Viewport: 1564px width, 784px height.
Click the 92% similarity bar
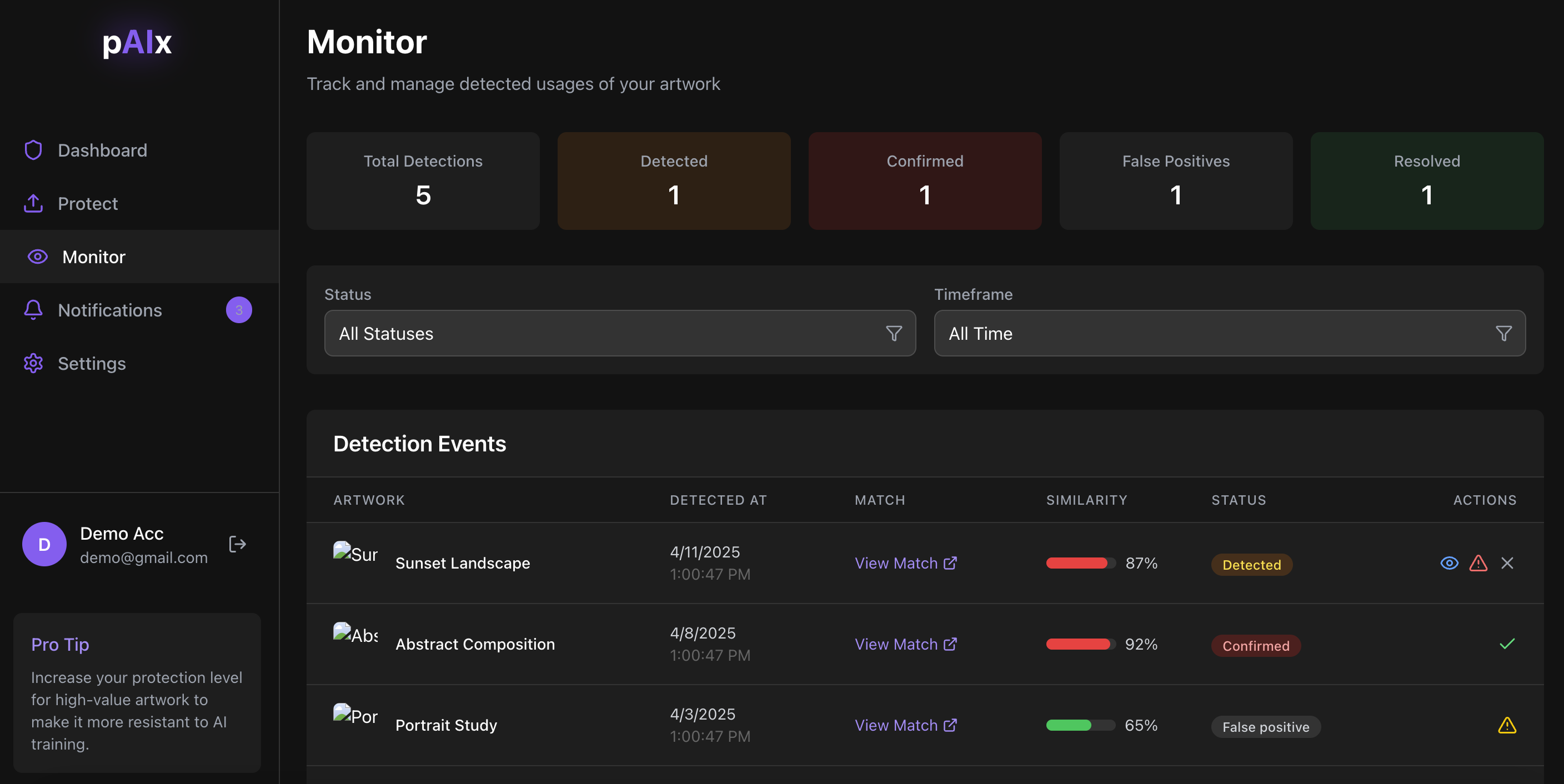click(x=1080, y=644)
